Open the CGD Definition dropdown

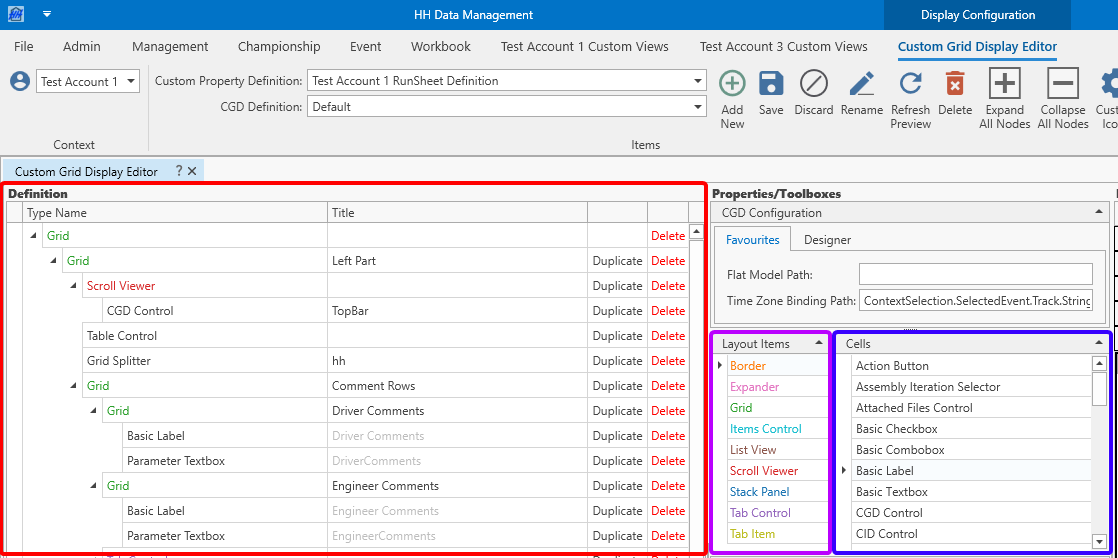[x=699, y=107]
